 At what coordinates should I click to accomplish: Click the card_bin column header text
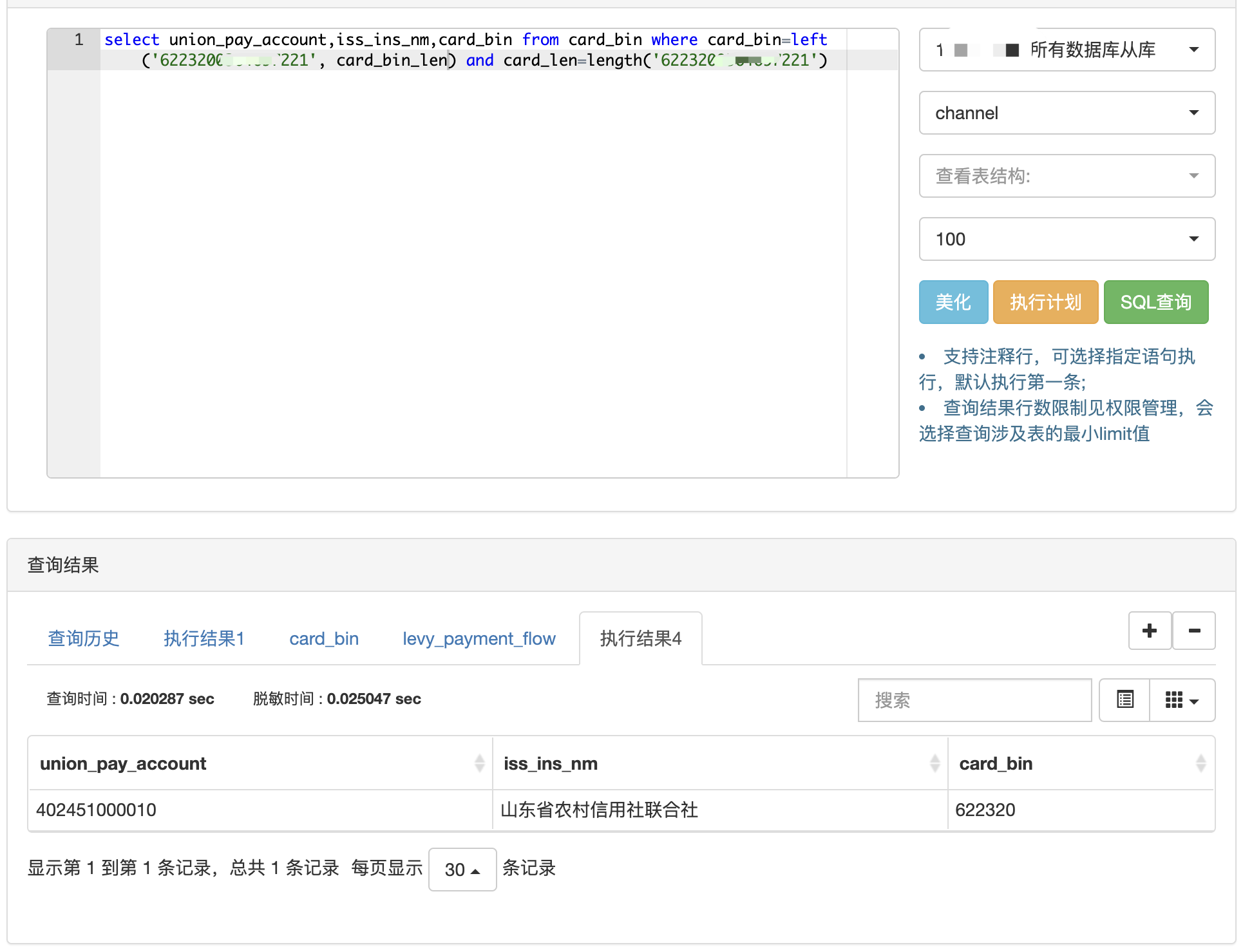[x=996, y=763]
